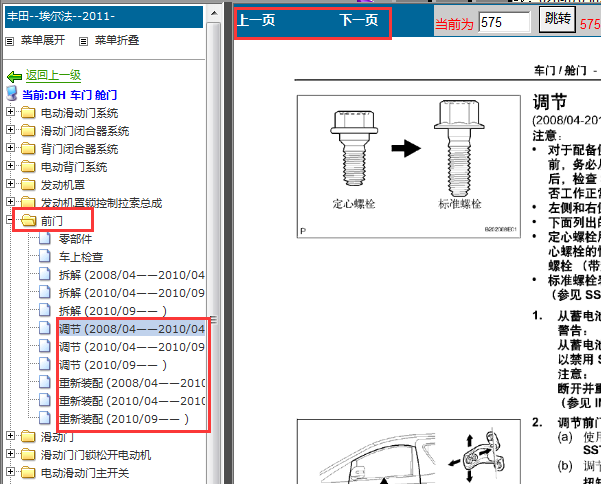The height and width of the screenshot is (484, 601).
Task: Click the folder icon of 滑动门闭合器系统
Action: (28, 131)
